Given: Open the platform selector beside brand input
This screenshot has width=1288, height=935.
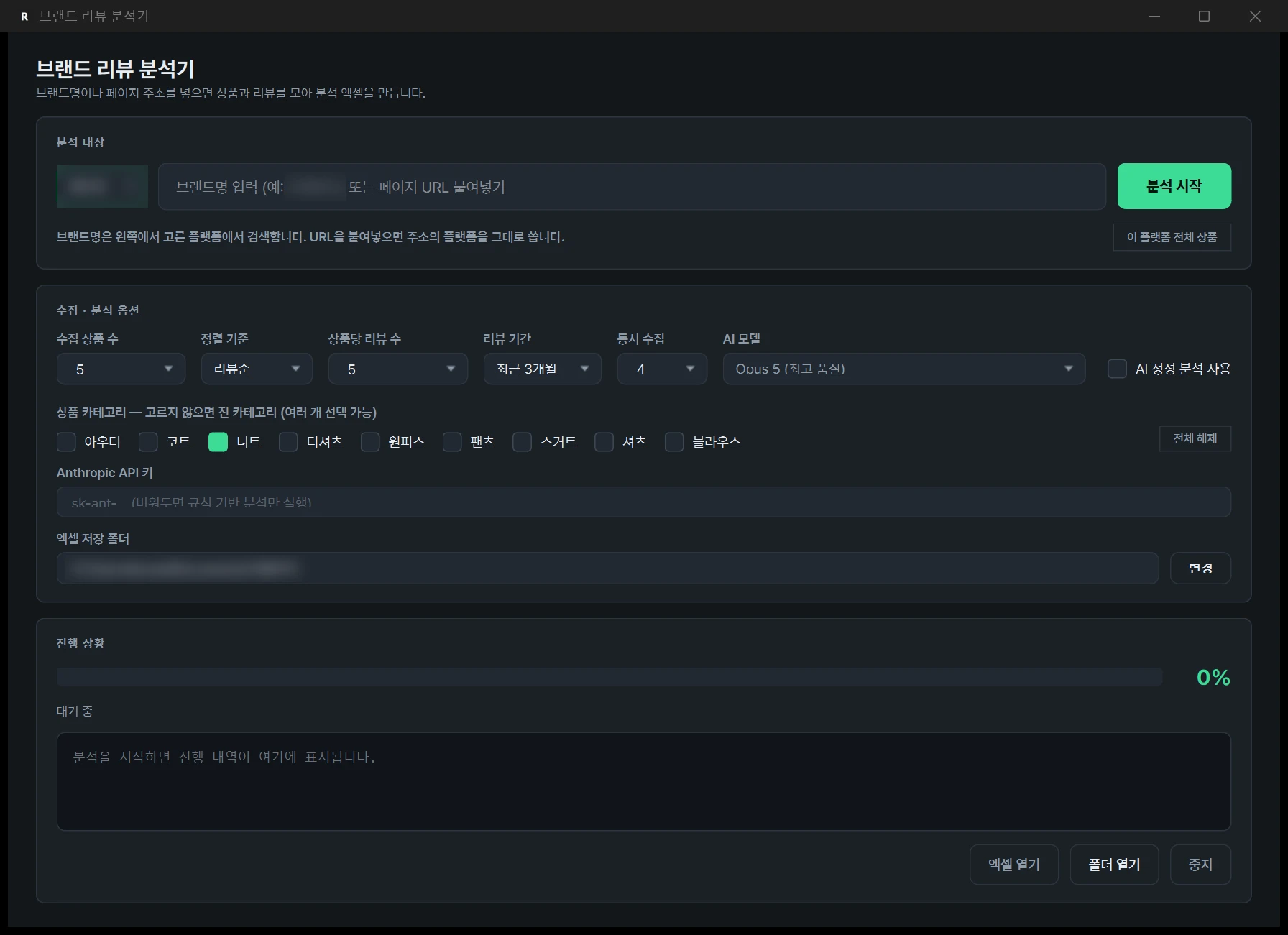Looking at the screenshot, I should coord(102,187).
